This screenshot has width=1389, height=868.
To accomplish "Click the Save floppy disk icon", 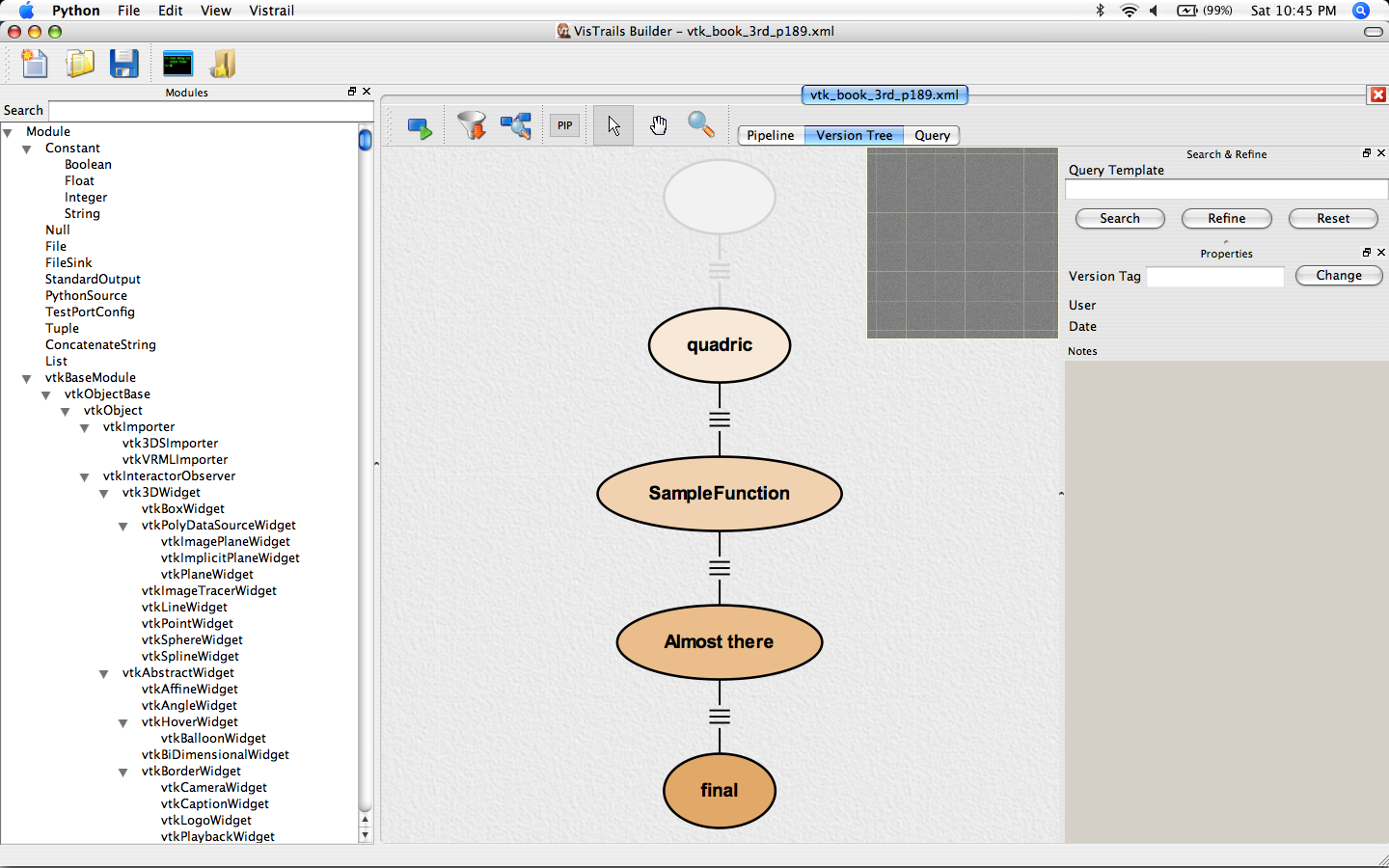I will click(x=124, y=64).
